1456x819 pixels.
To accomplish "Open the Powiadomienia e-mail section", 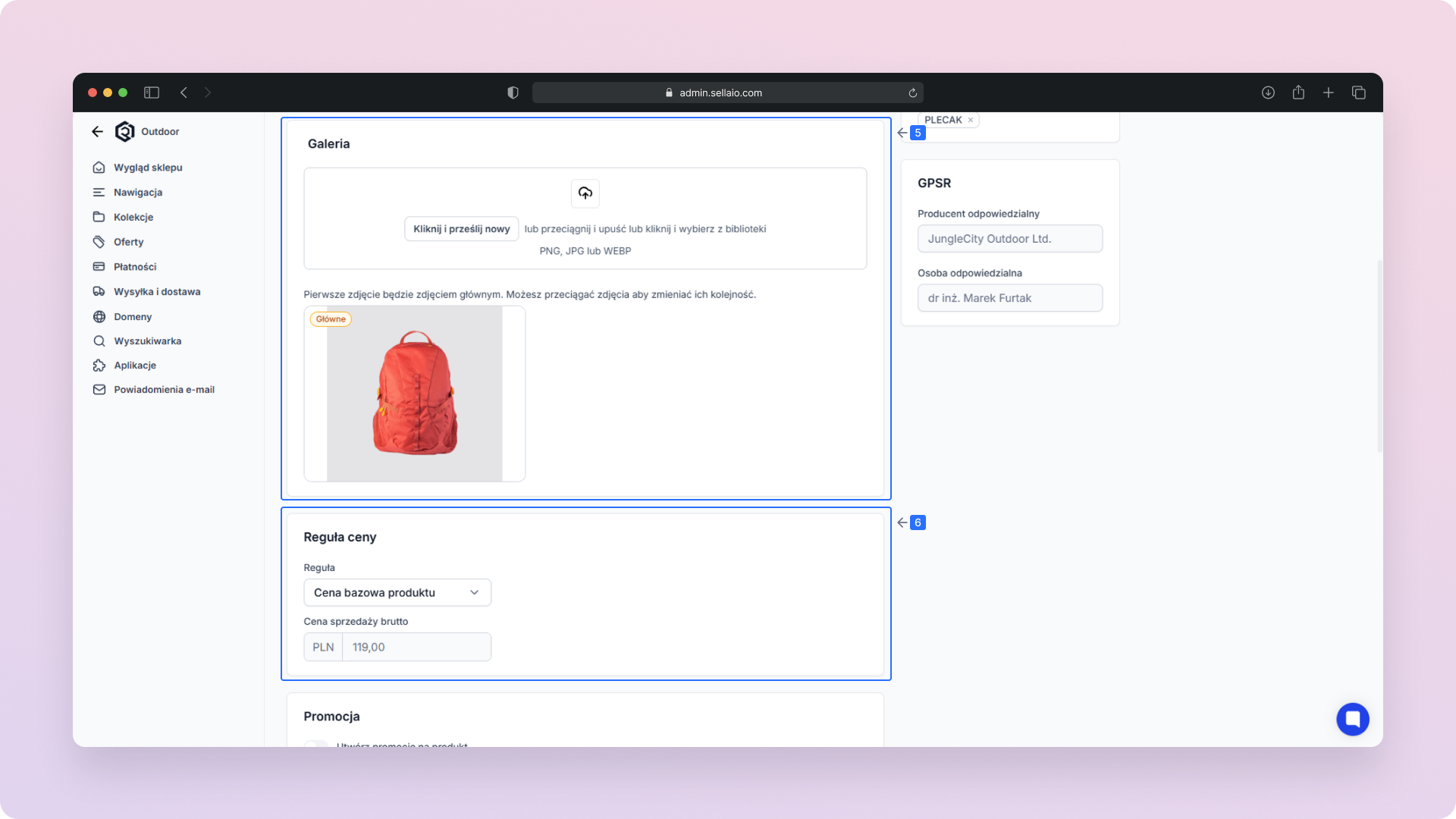I will [x=164, y=390].
